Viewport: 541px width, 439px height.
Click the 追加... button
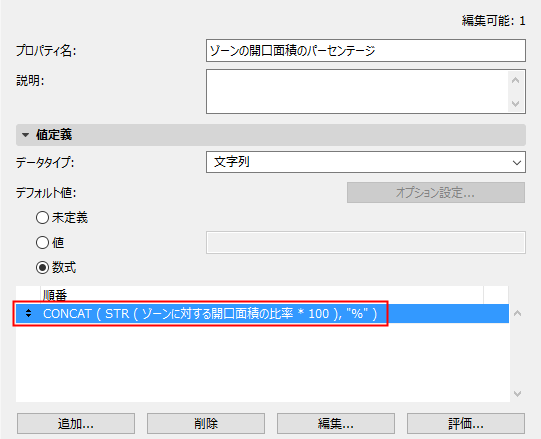tap(76, 423)
